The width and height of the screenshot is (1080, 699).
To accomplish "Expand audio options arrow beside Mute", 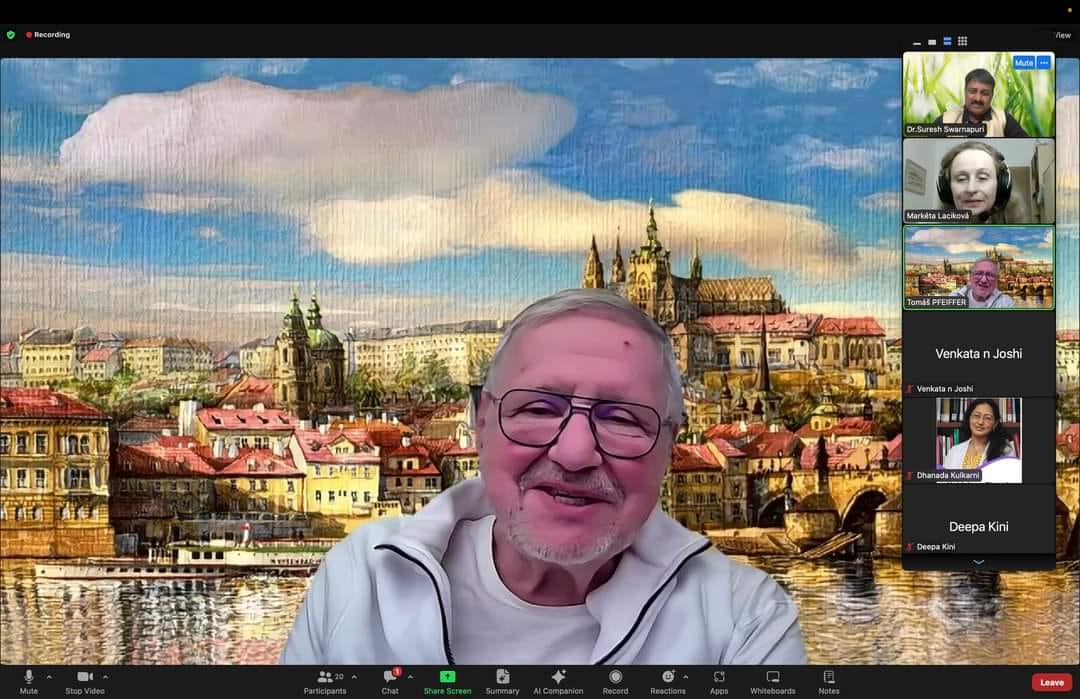I will coord(49,677).
